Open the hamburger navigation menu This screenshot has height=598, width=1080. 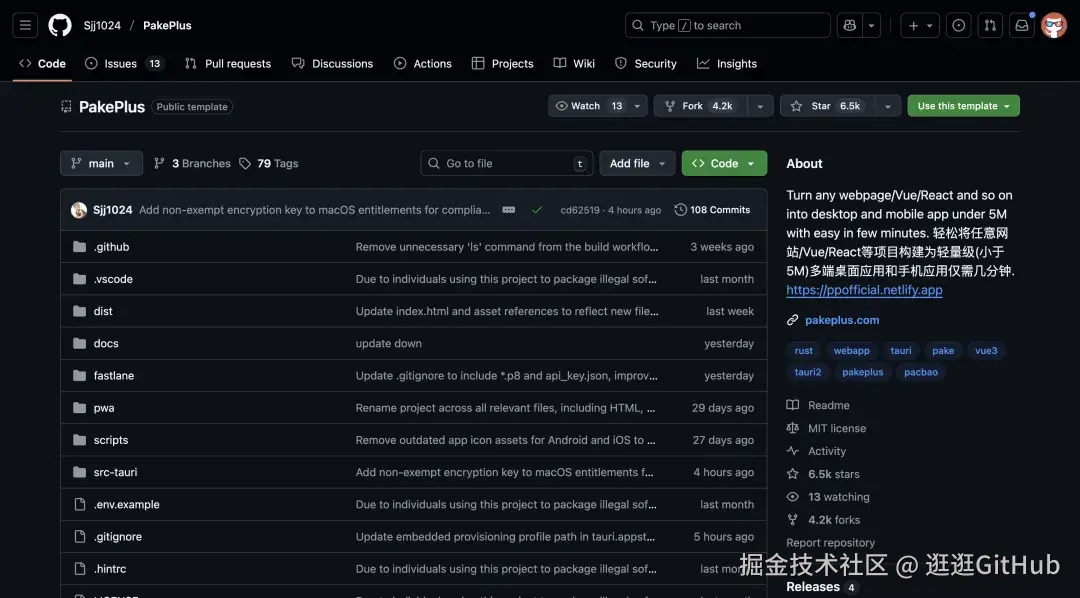click(x=25, y=25)
